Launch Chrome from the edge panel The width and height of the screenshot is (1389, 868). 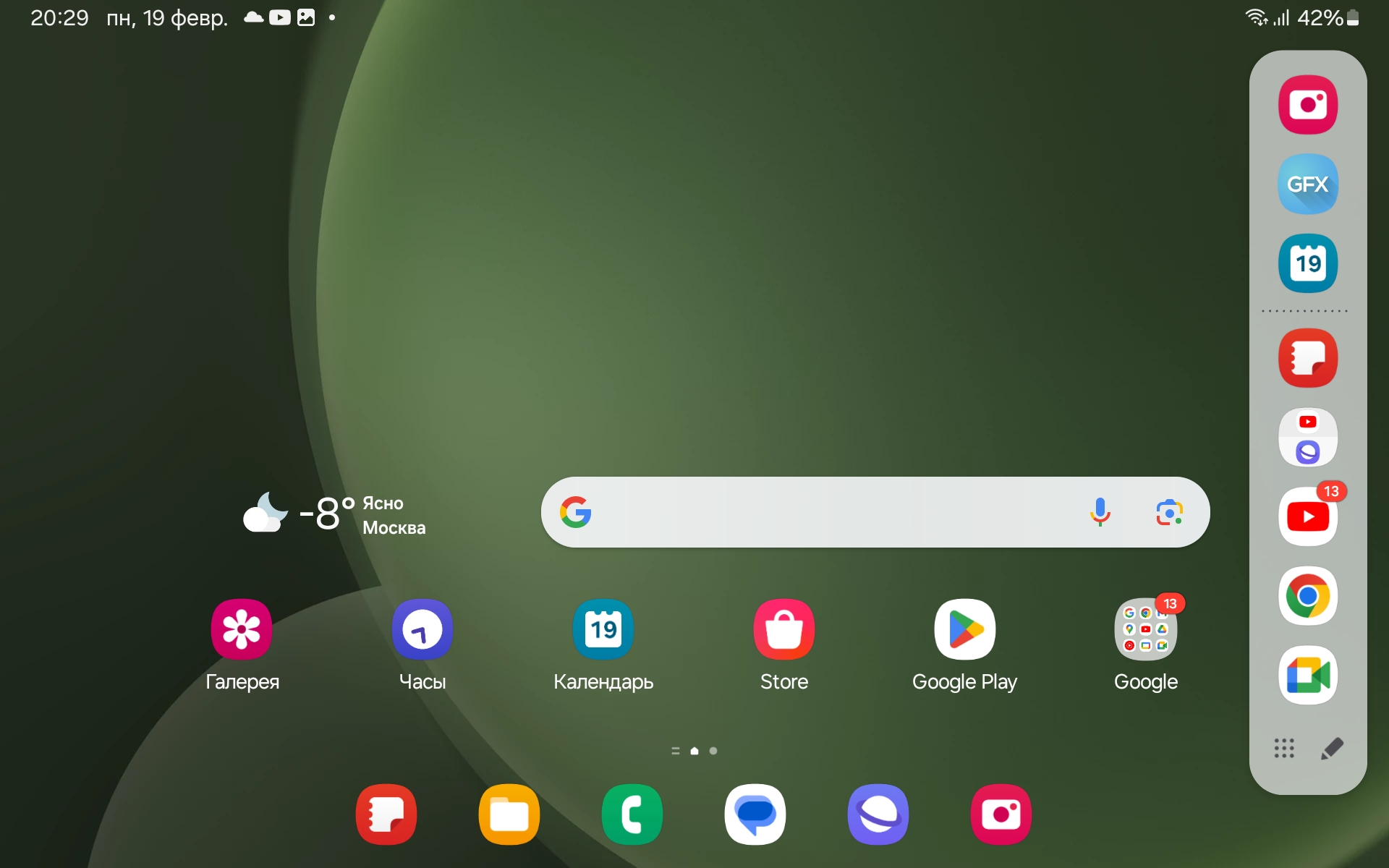pyautogui.click(x=1307, y=596)
